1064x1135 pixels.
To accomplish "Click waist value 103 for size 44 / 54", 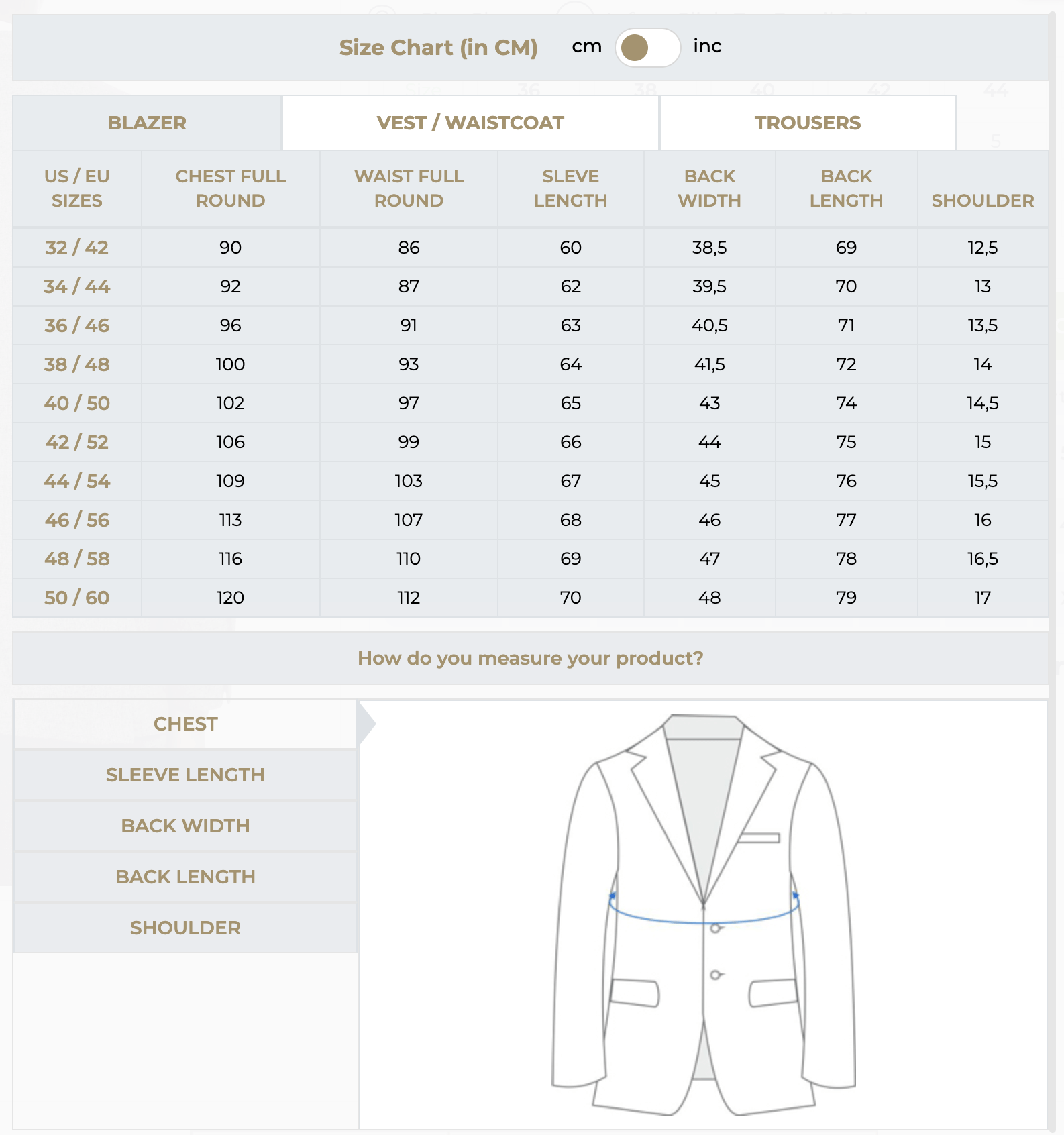I will click(x=409, y=481).
